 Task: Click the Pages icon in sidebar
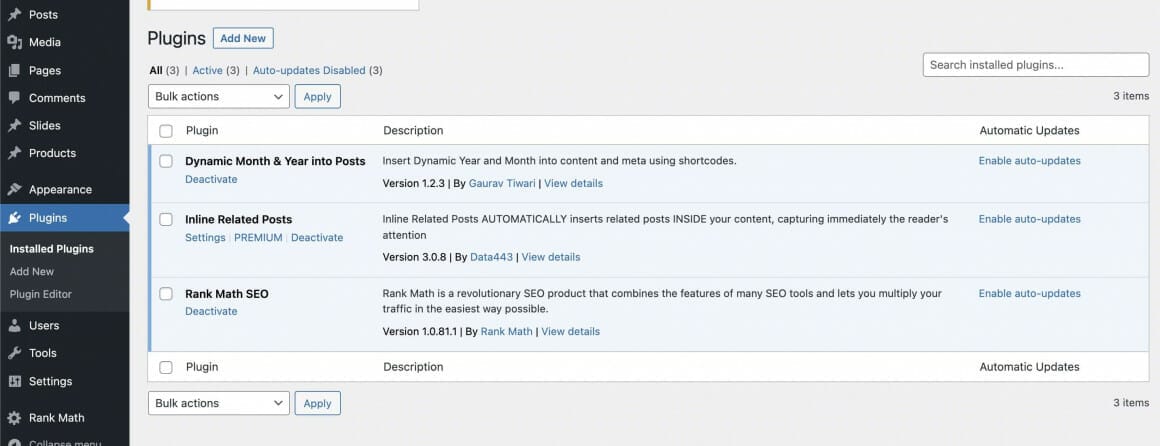pos(15,71)
